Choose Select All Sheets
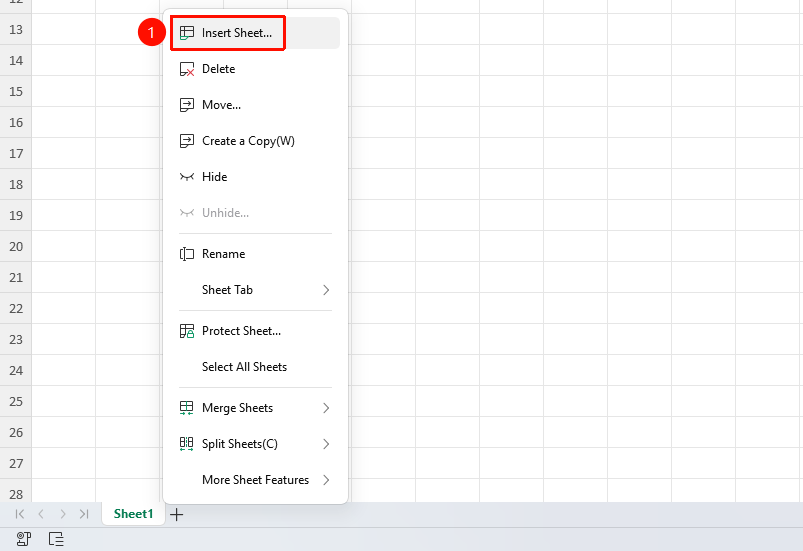The image size is (803, 551). click(x=255, y=367)
